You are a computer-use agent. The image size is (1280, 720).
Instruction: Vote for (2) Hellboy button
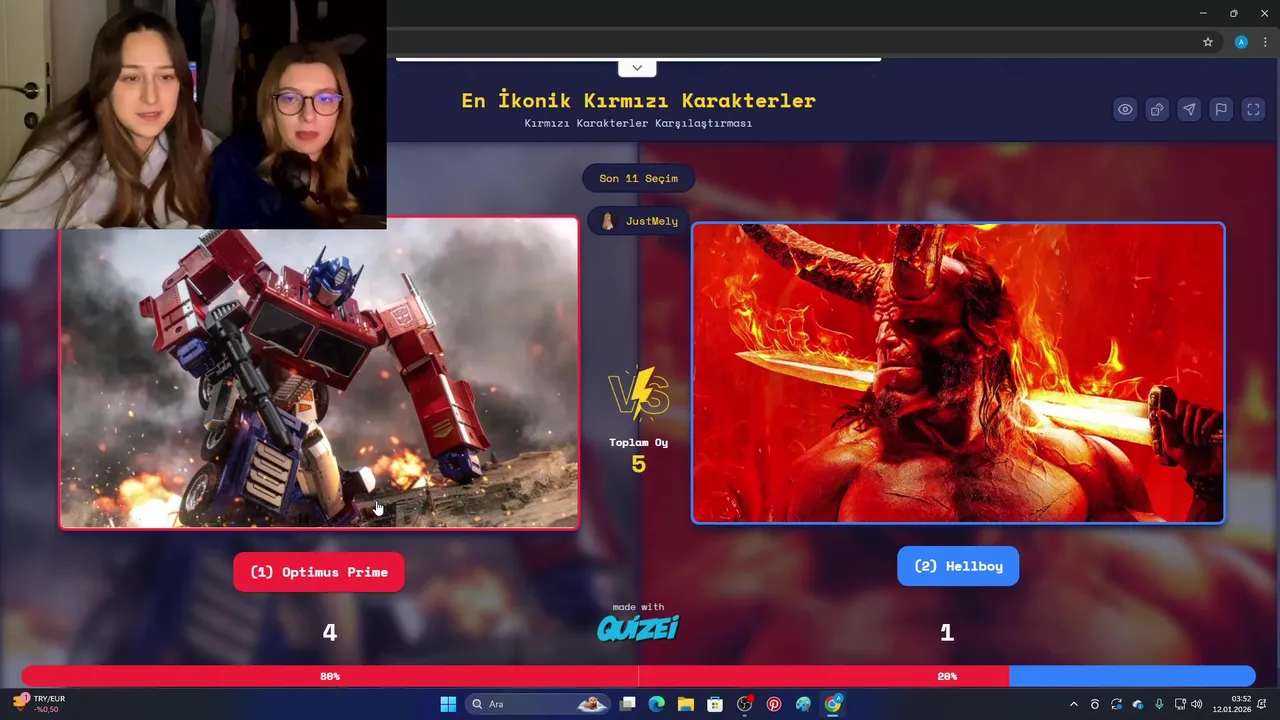coord(958,566)
